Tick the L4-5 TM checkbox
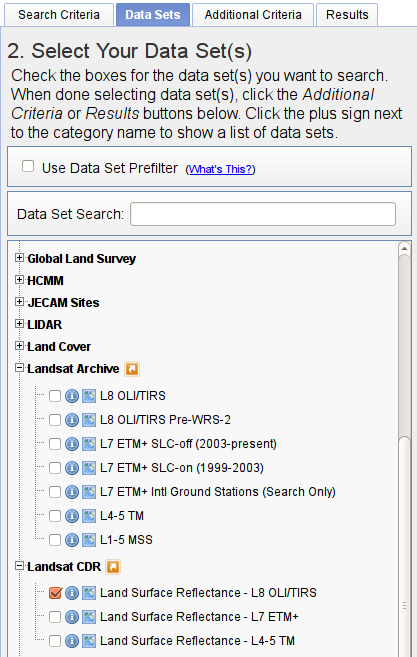The width and height of the screenshot is (417, 657). coord(55,516)
